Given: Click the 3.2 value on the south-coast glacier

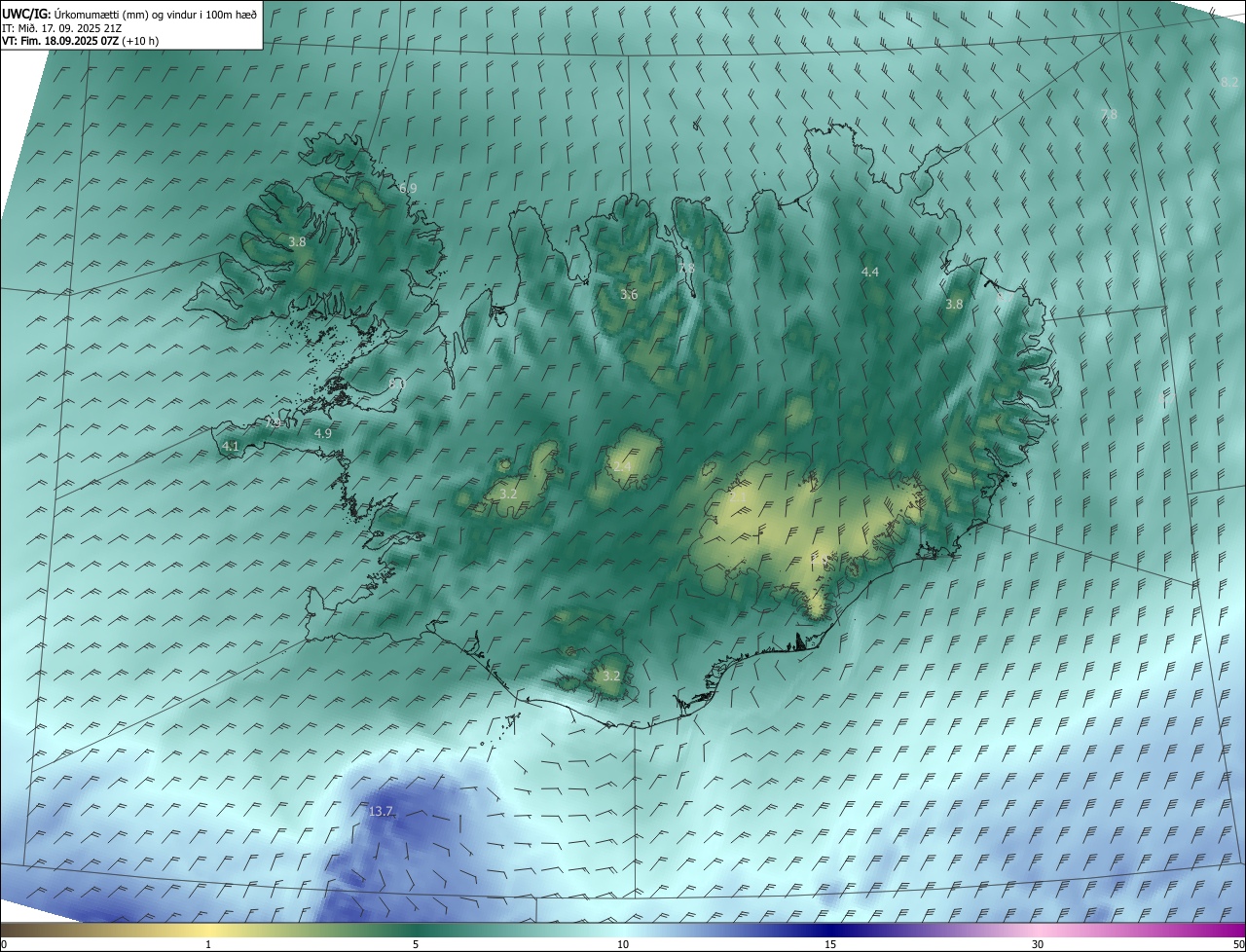Looking at the screenshot, I should pyautogui.click(x=611, y=676).
